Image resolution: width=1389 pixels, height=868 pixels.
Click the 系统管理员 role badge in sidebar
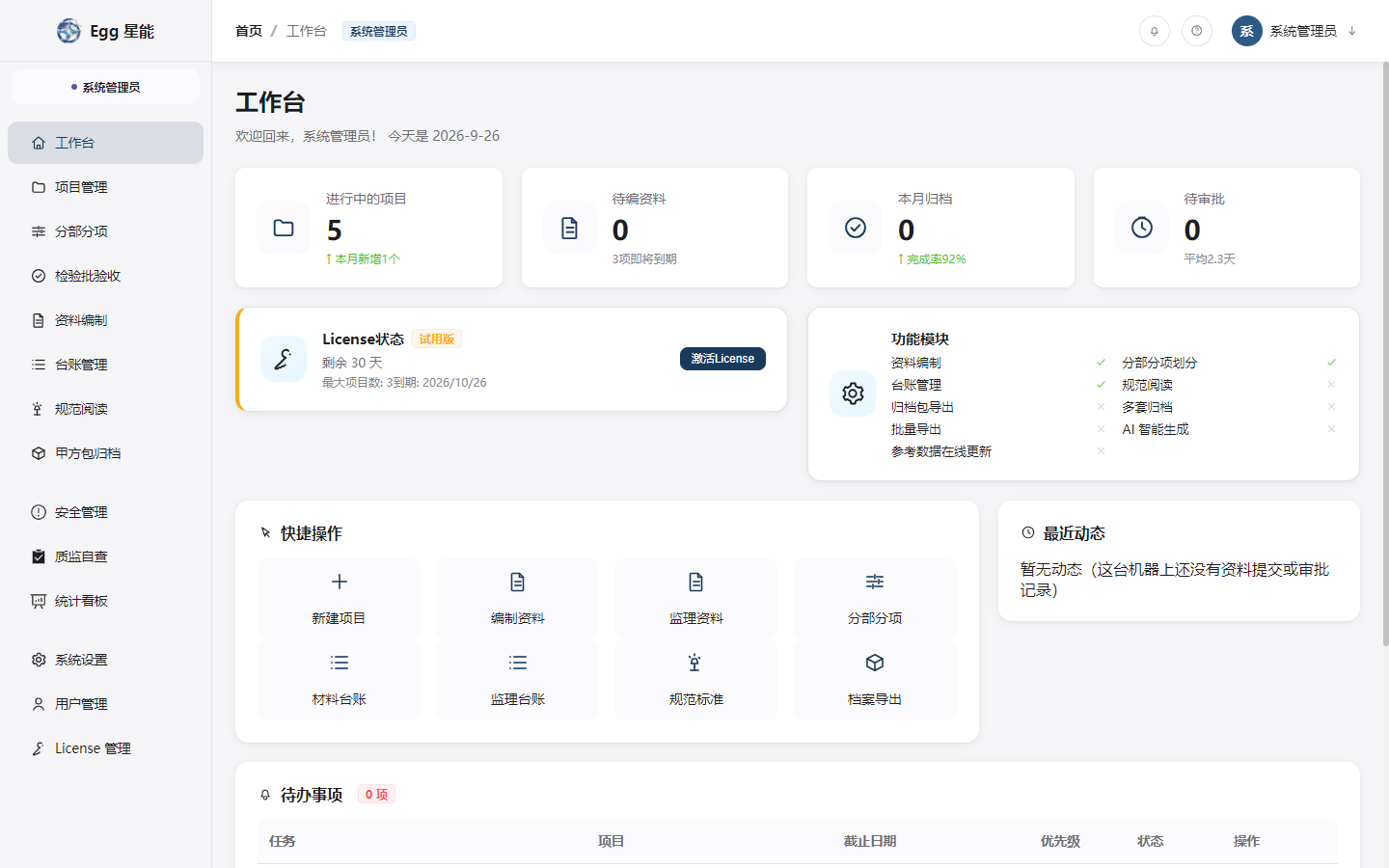(105, 87)
